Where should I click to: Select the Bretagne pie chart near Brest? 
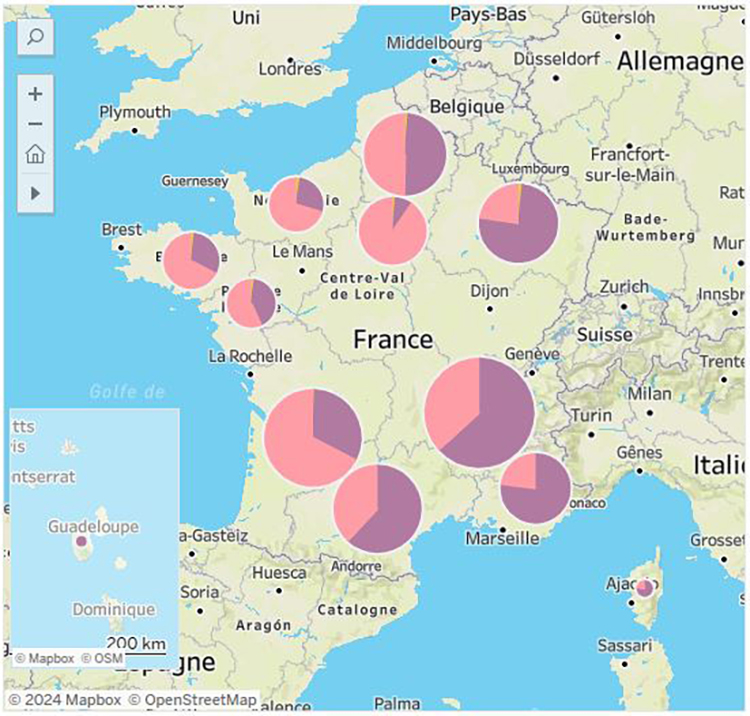(x=191, y=261)
